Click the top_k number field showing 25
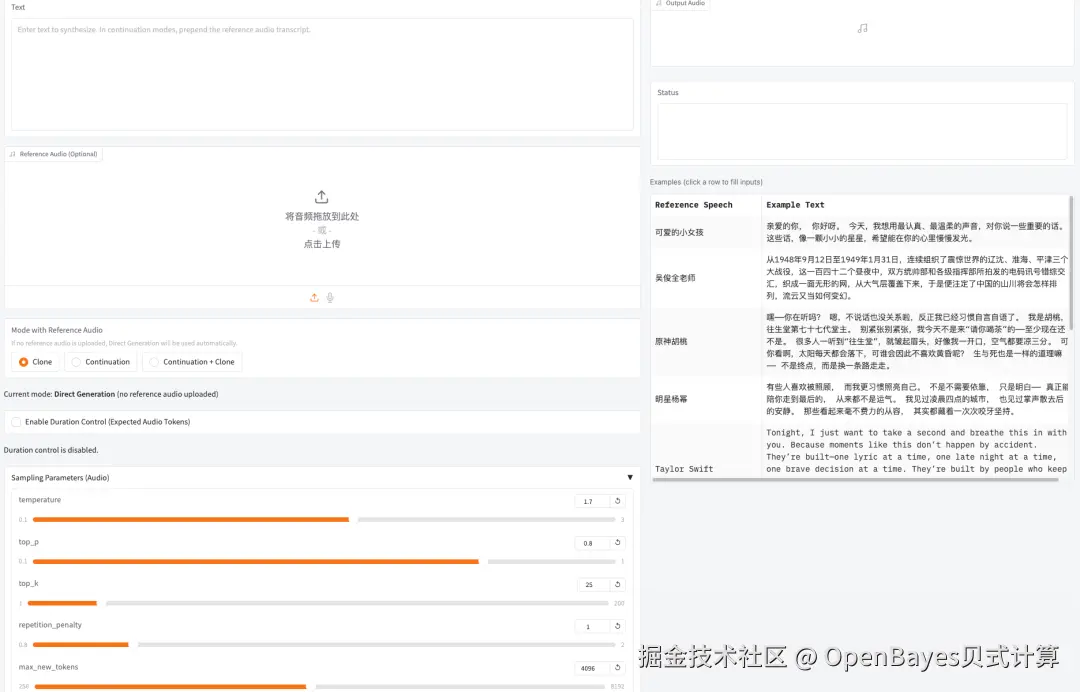 (592, 585)
